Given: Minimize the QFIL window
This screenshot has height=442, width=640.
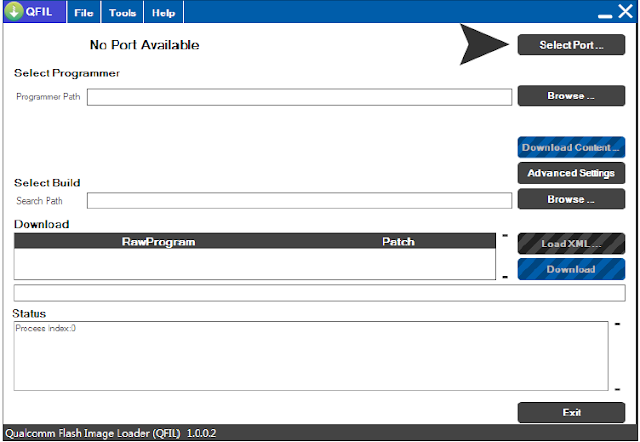Looking at the screenshot, I should [x=605, y=16].
